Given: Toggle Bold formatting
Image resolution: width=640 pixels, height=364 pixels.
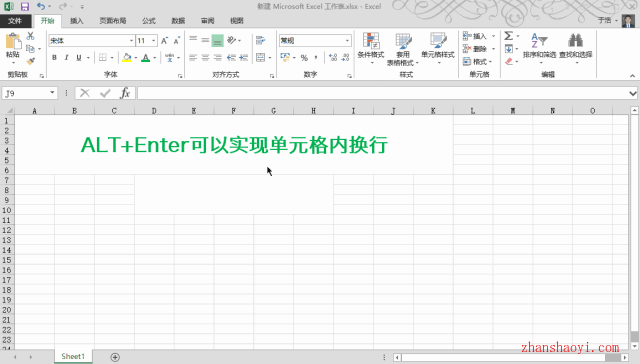Looking at the screenshot, I should (54, 58).
